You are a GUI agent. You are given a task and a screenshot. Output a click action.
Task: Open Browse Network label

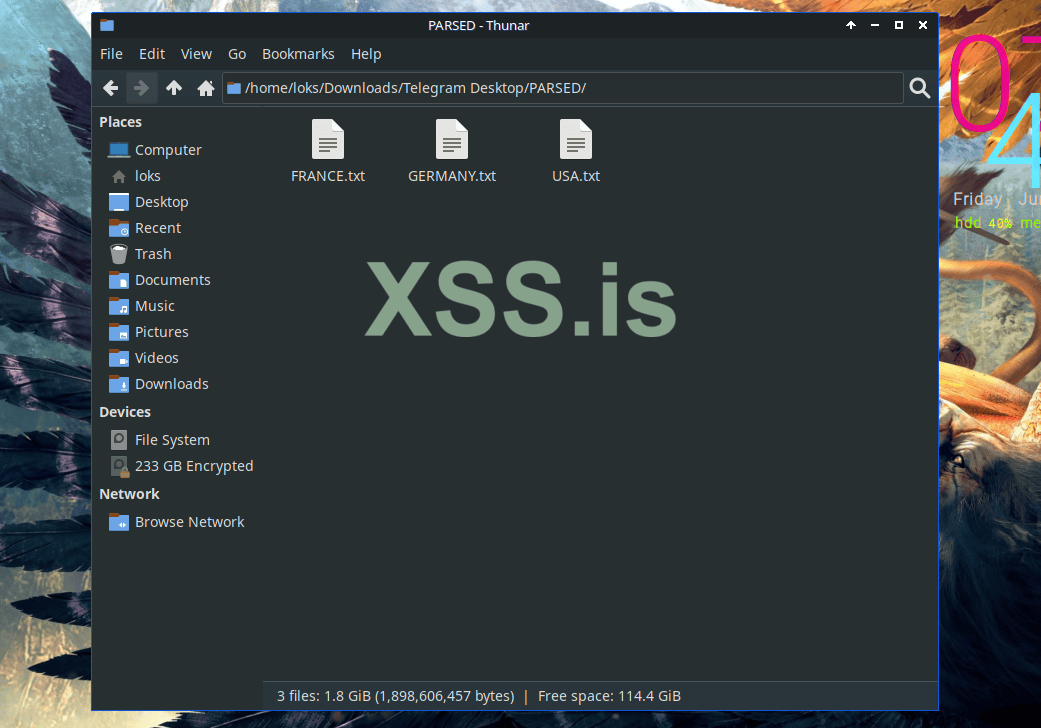pos(190,522)
